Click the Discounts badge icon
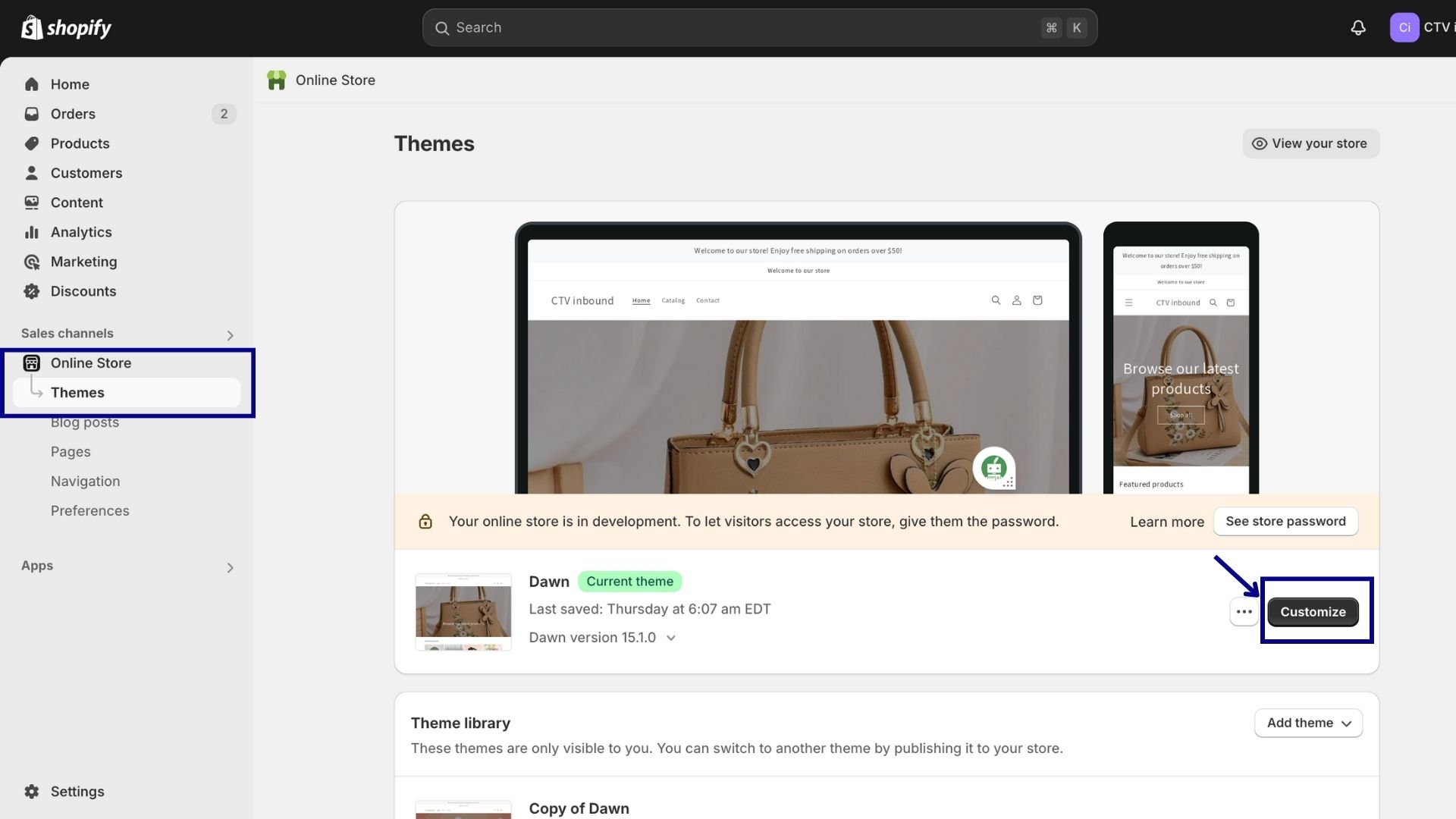 pos(31,291)
